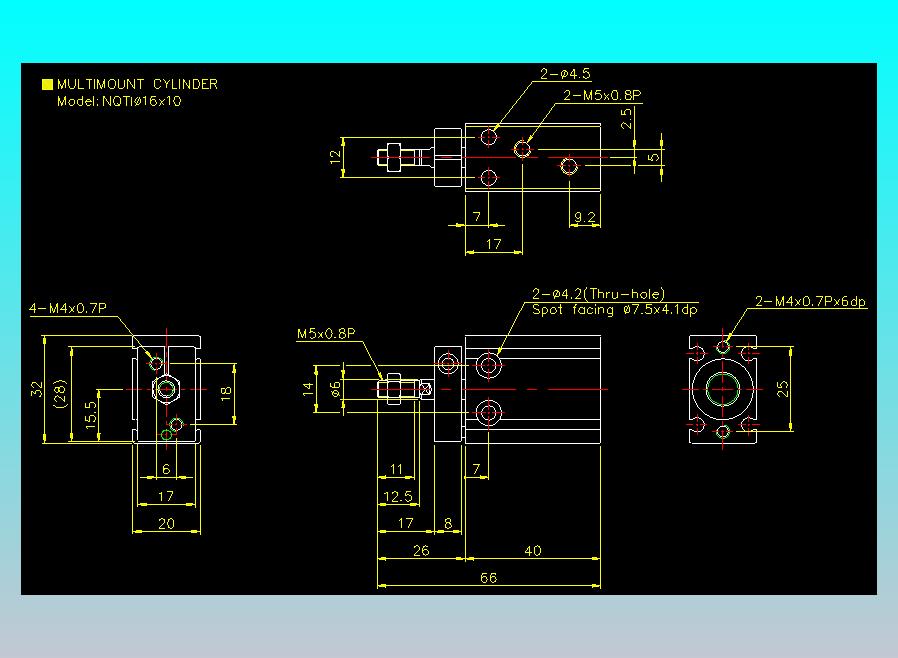Select the 4-M4x0.7P label

[x=68, y=308]
